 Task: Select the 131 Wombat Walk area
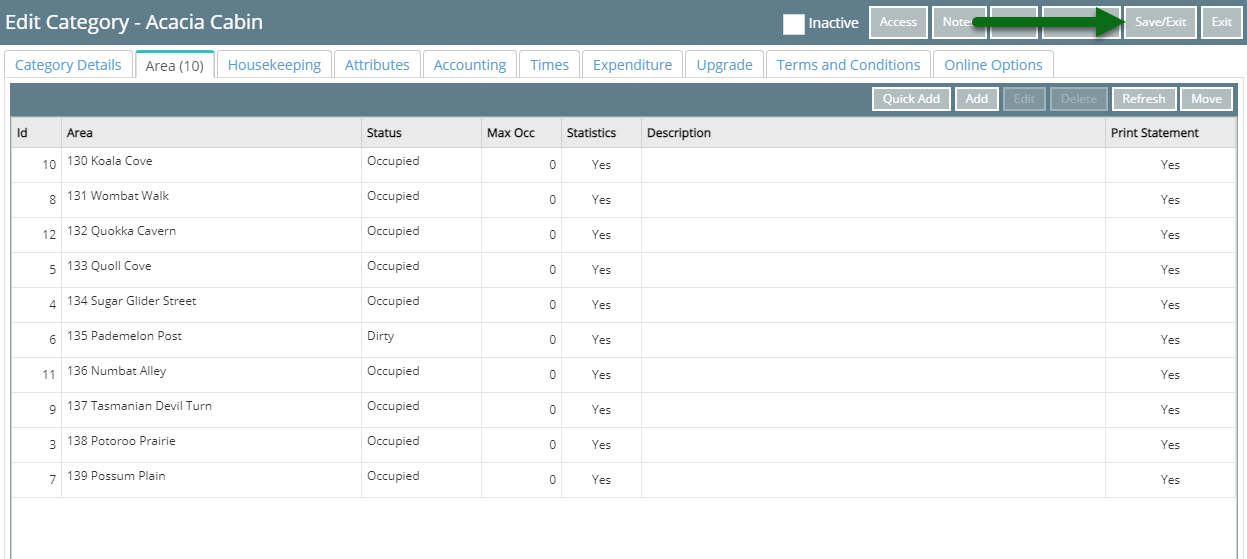[118, 196]
